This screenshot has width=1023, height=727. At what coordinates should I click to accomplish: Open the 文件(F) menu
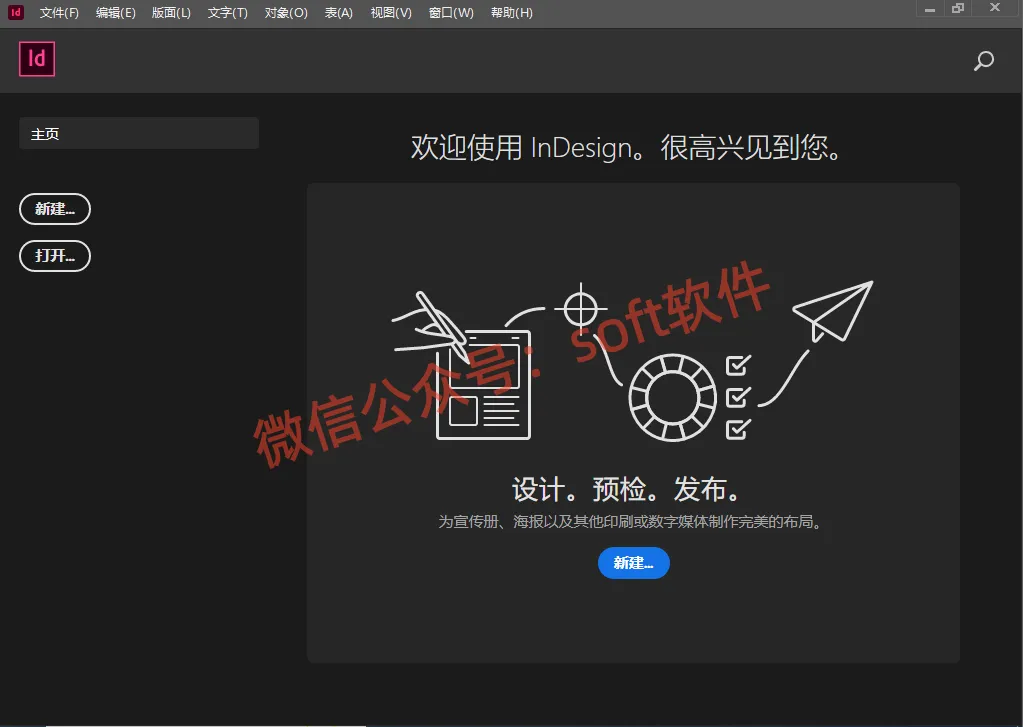59,12
